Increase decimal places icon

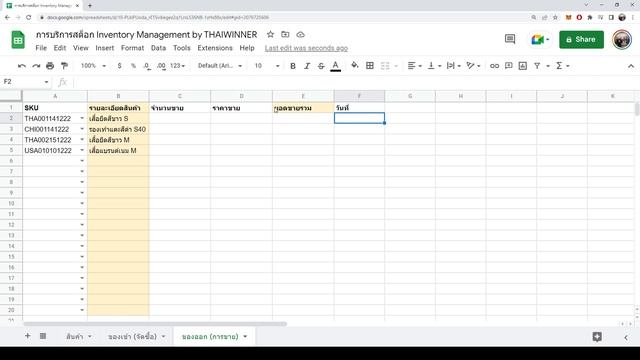coord(161,66)
